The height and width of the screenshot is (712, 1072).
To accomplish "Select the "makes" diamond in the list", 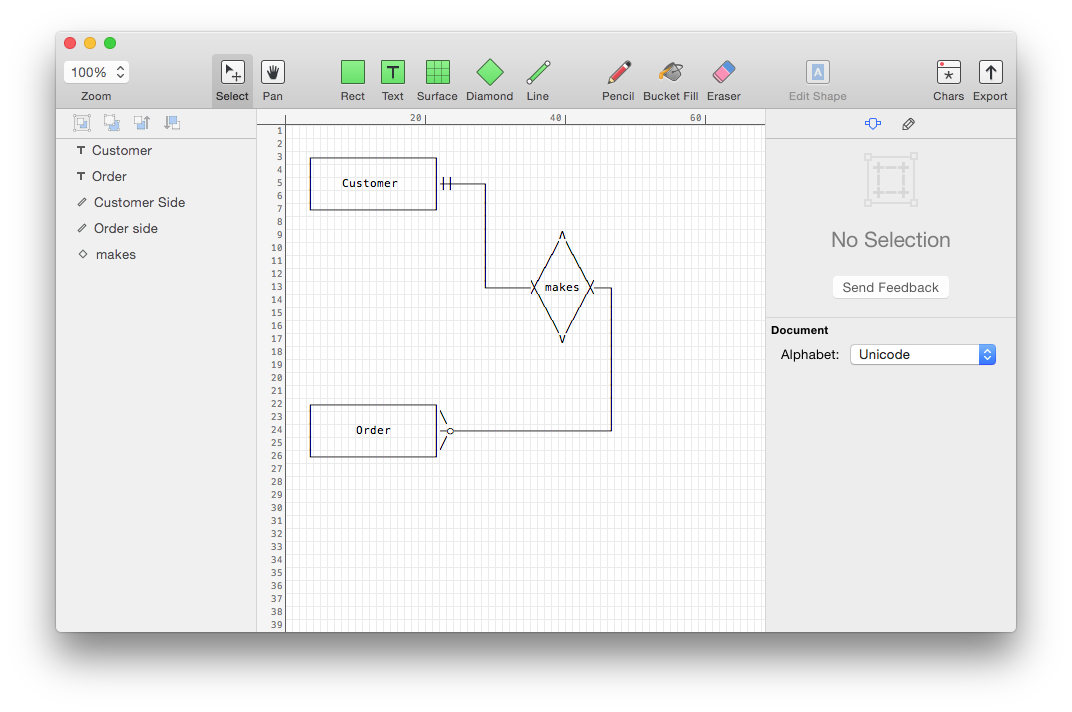I will pyautogui.click(x=116, y=254).
